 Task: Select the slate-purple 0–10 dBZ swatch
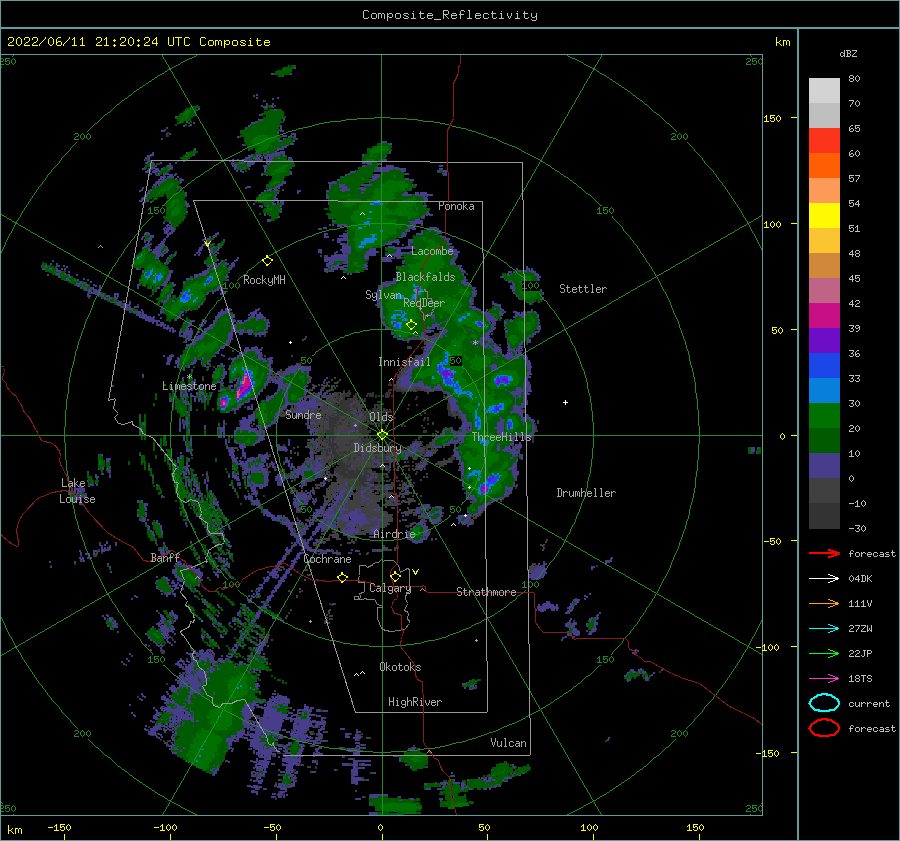coord(824,466)
